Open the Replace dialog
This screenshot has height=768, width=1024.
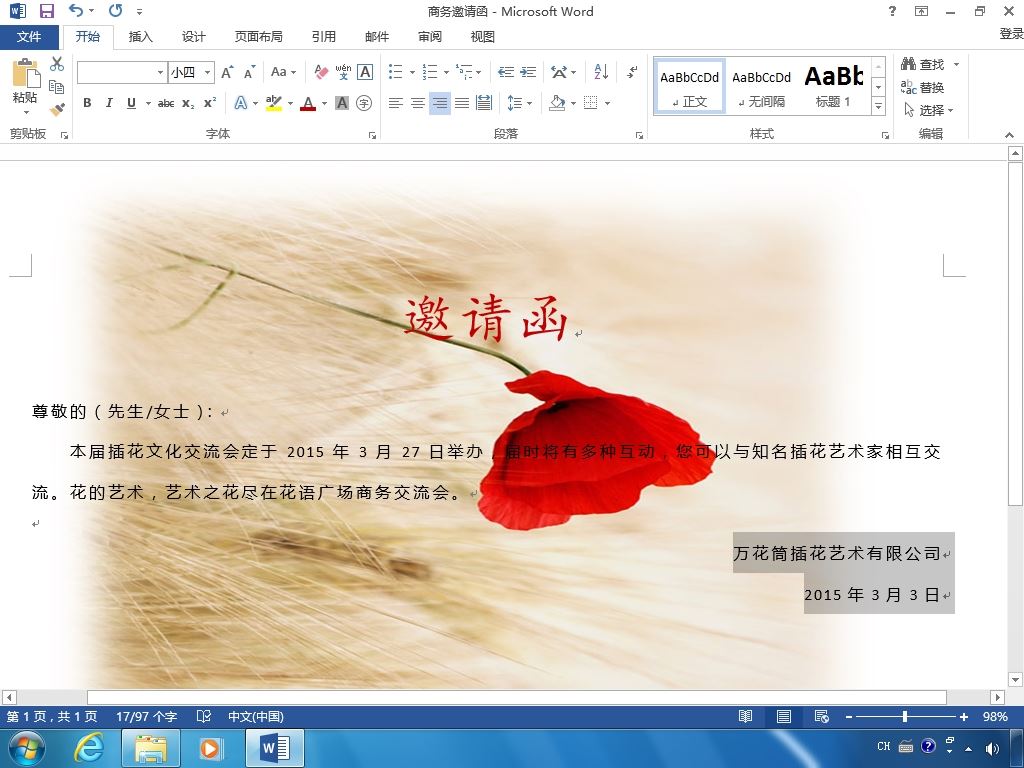click(923, 87)
